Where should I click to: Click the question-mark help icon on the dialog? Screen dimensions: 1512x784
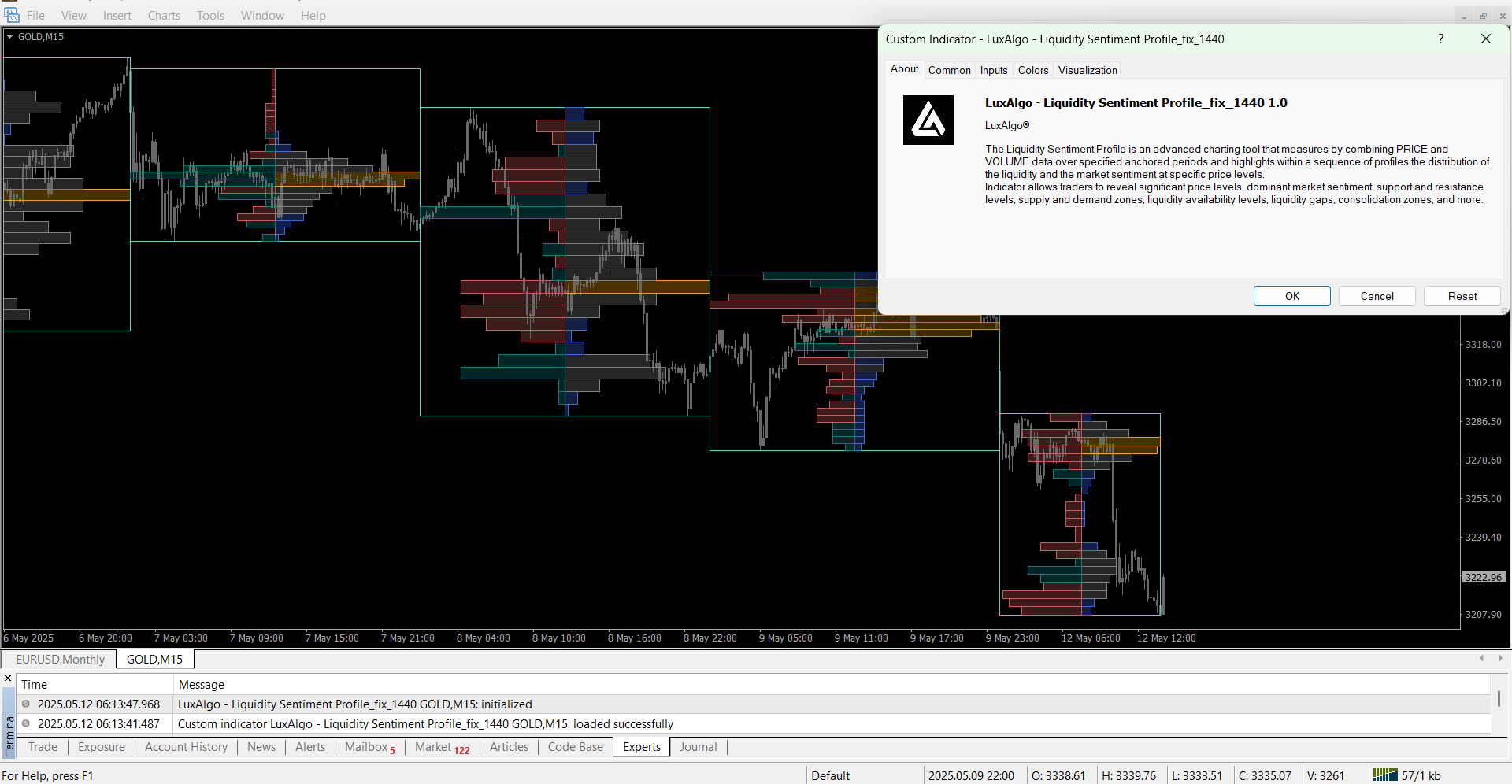click(x=1440, y=39)
